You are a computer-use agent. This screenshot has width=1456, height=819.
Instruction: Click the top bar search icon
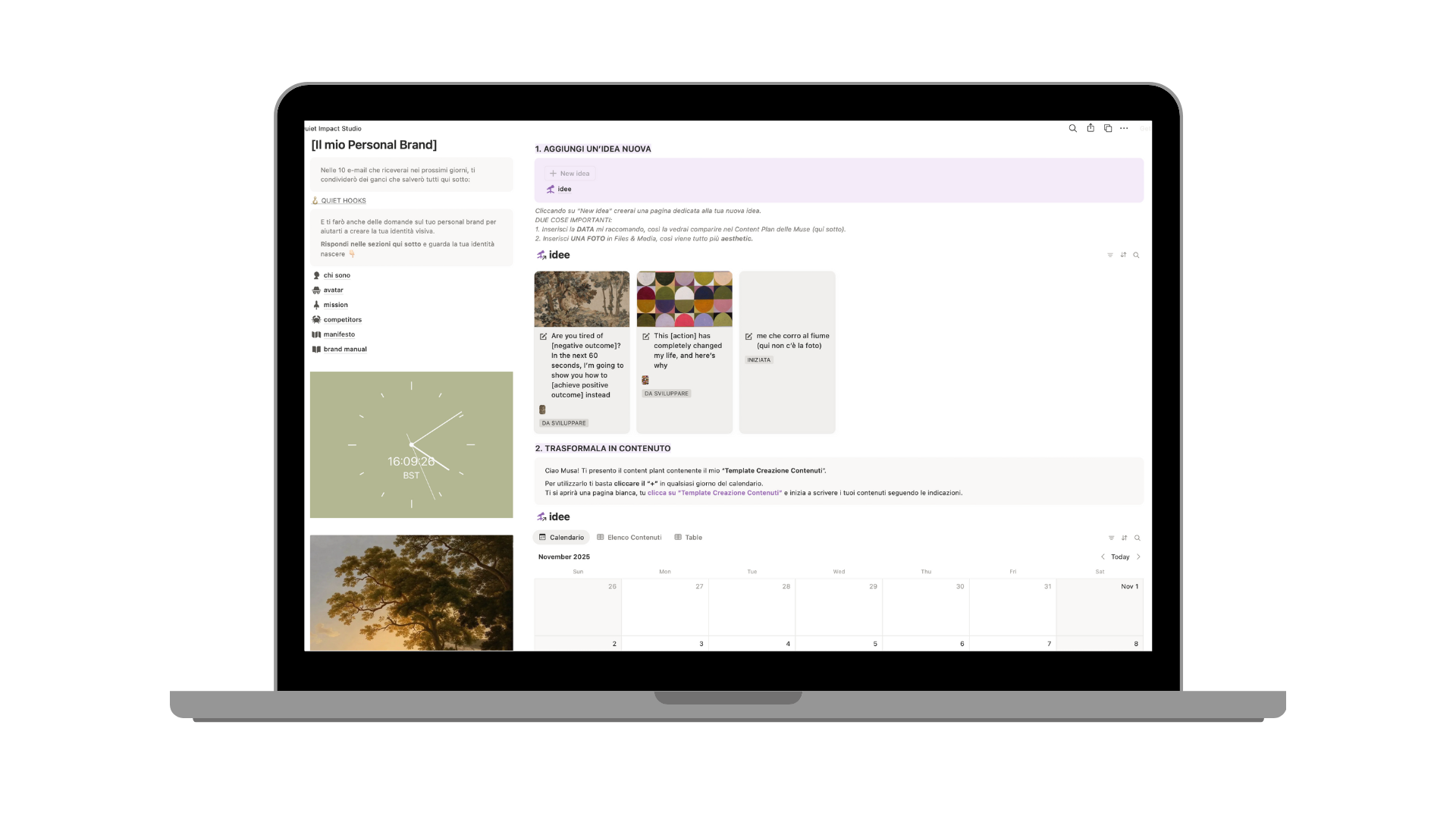tap(1072, 128)
